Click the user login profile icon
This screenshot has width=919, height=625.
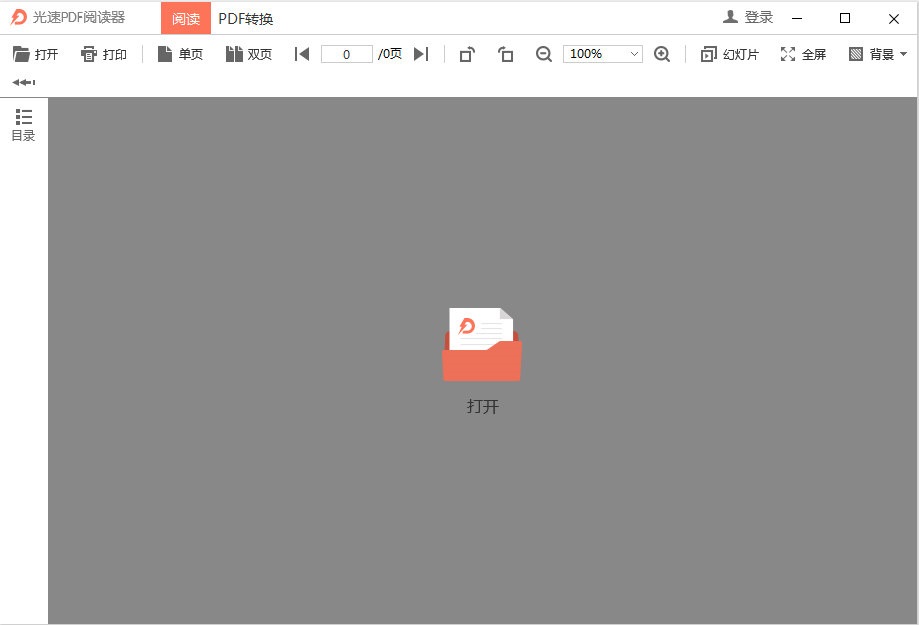(x=729, y=17)
